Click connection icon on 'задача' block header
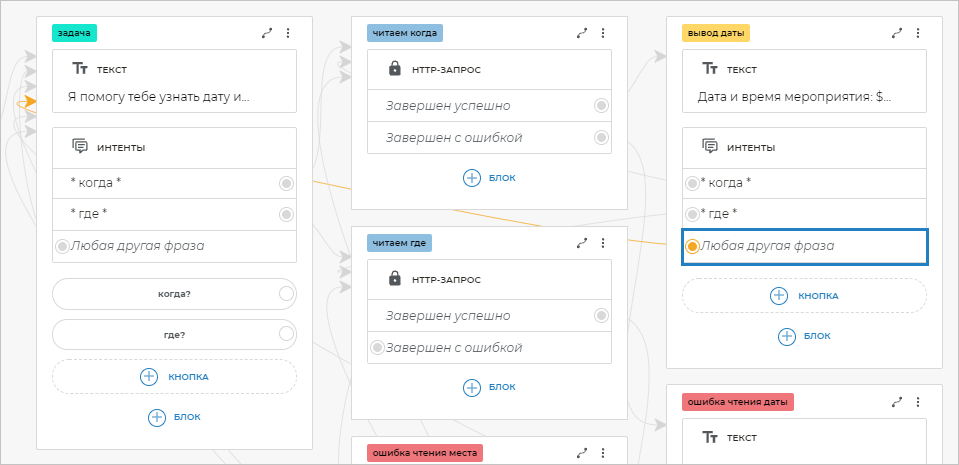Screen dimensions: 959x465 (267, 33)
